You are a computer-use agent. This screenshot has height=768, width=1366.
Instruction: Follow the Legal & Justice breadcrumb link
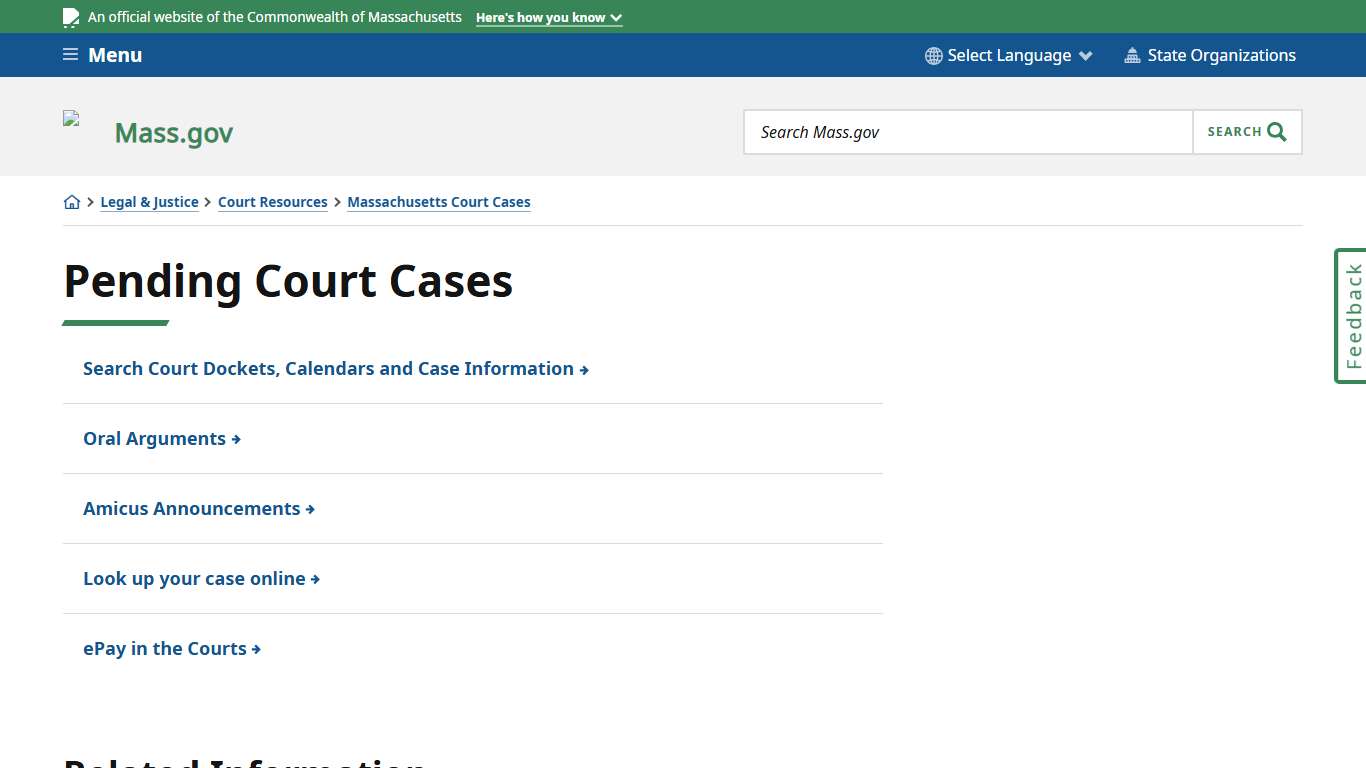coord(149,202)
